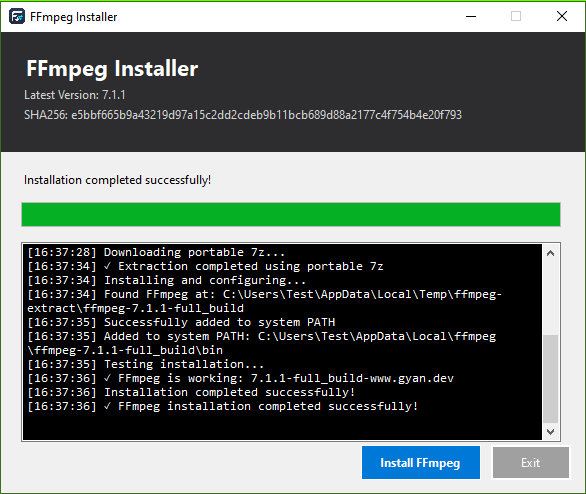Viewport: 586px width, 494px height.
Task: Click the maximize button in title bar
Action: coord(516,16)
